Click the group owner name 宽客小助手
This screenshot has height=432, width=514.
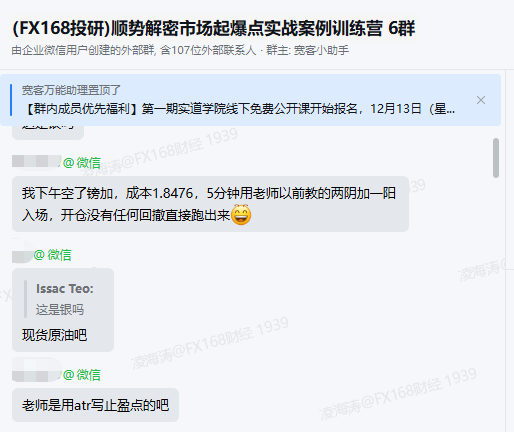click(321, 50)
